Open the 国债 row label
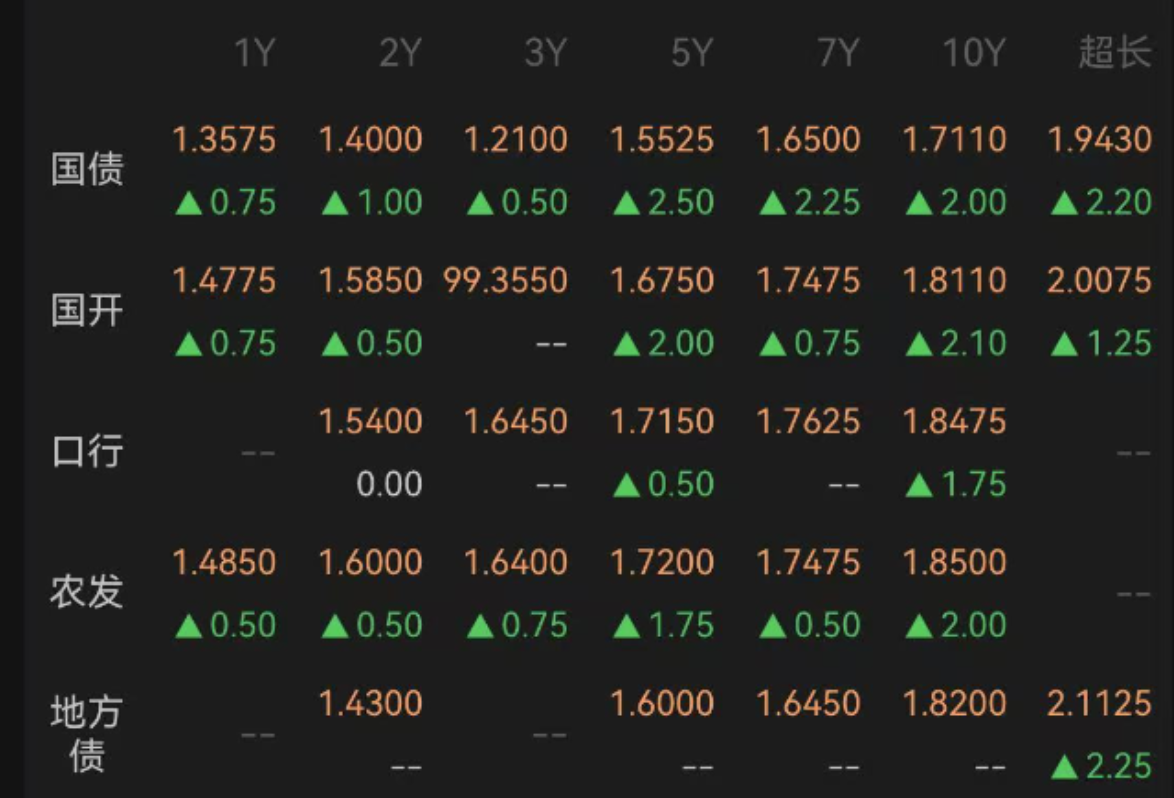Screen dimensions: 1174x798 coord(87,169)
